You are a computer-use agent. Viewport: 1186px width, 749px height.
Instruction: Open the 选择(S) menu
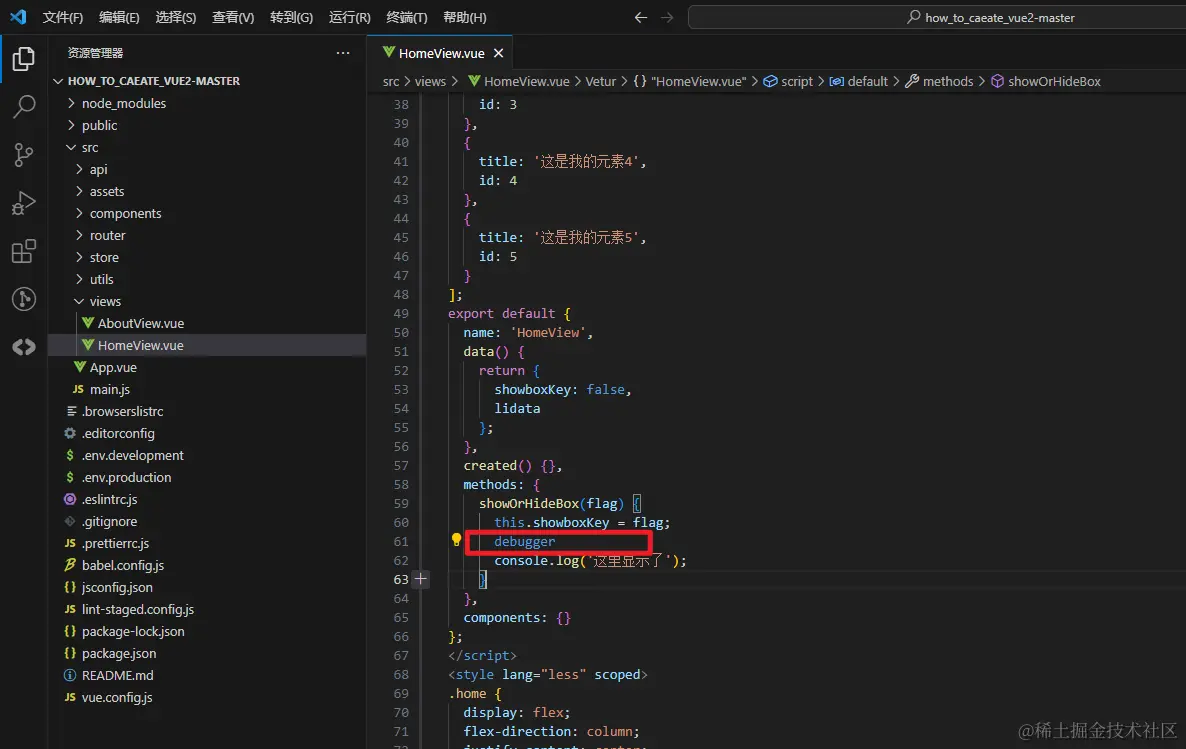(x=175, y=17)
